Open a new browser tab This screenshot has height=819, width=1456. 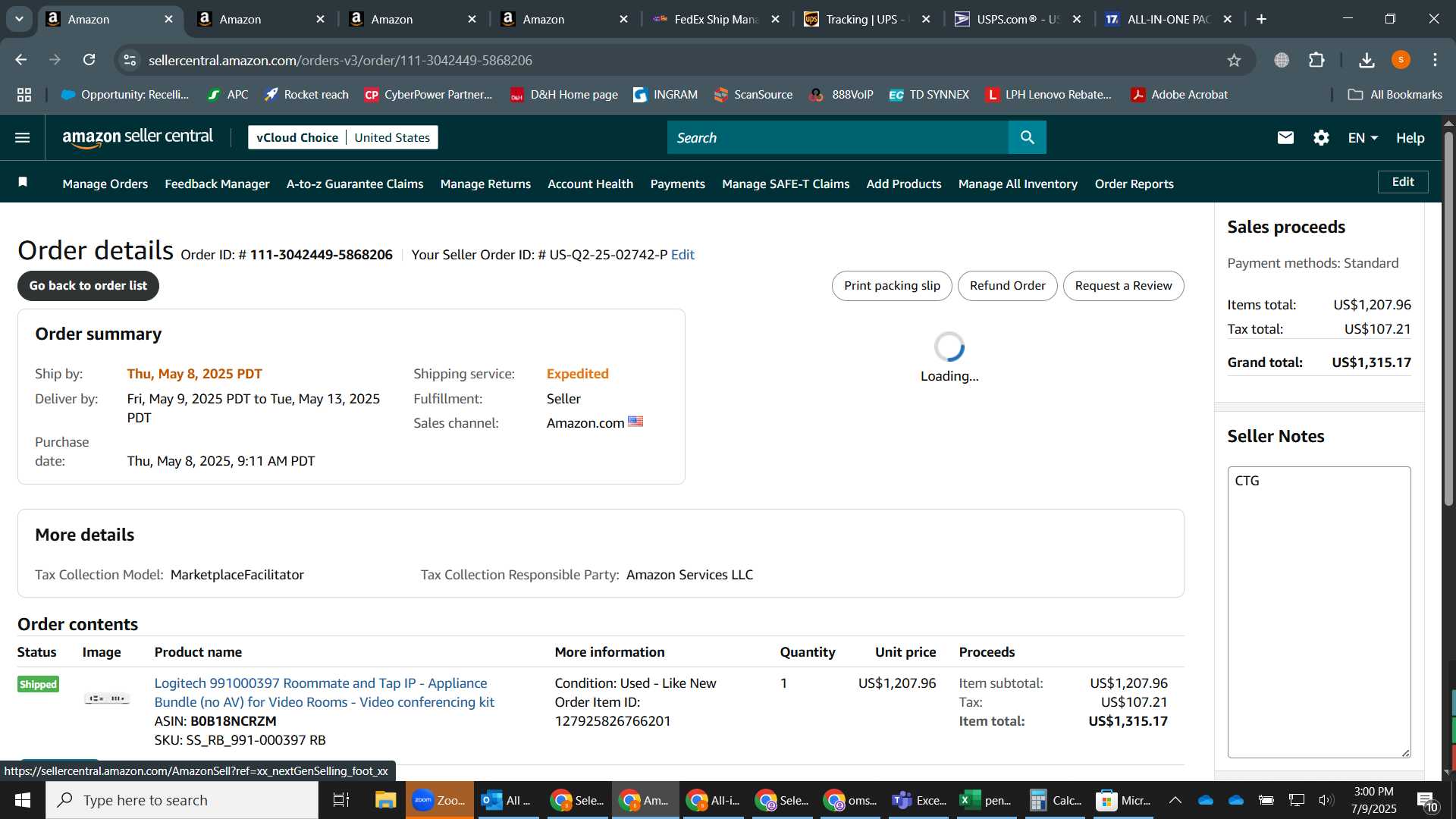[1261, 19]
